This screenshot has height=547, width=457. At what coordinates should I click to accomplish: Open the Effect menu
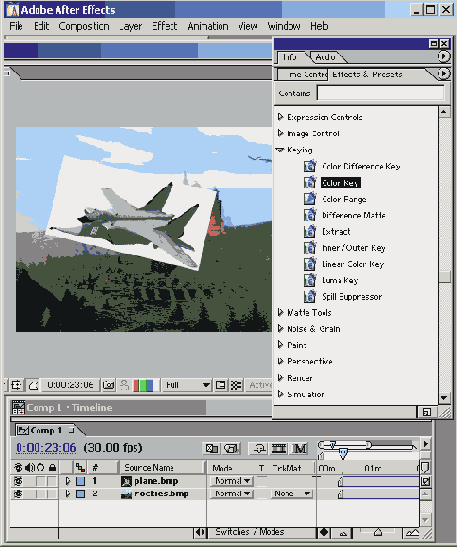(164, 26)
